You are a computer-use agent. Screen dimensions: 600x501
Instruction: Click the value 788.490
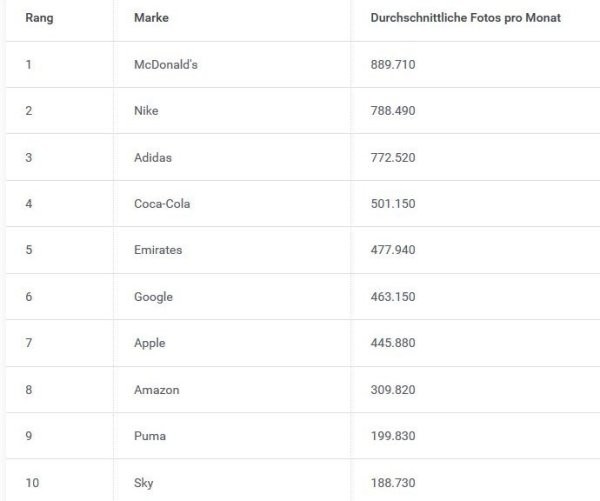click(x=393, y=111)
